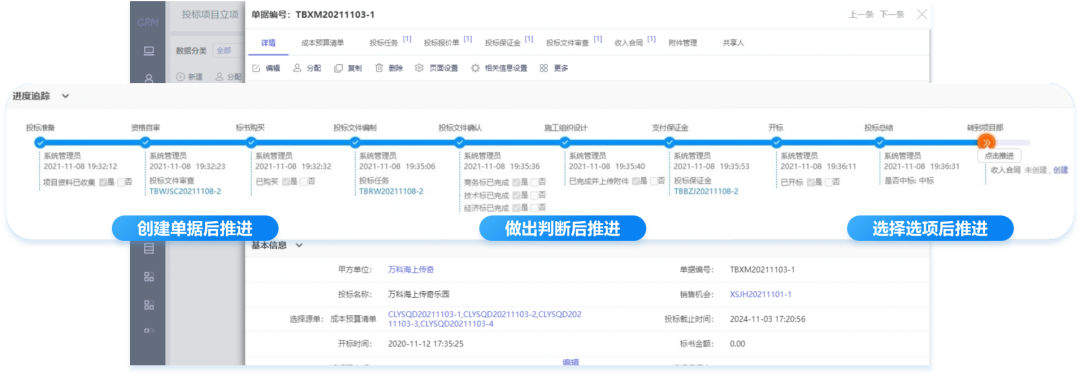Screen dimensions: 1080x376
Task: Click the orange double-arrow advance icon
Action: click(x=986, y=142)
